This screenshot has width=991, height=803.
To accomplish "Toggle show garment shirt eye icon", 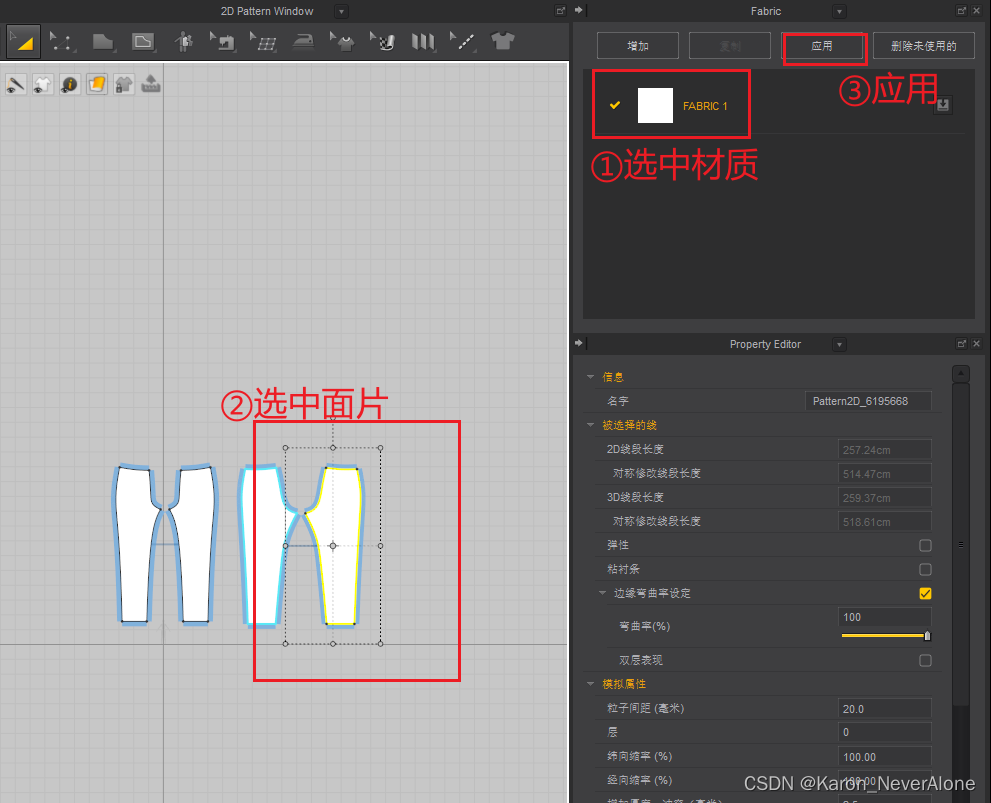I will (42, 84).
